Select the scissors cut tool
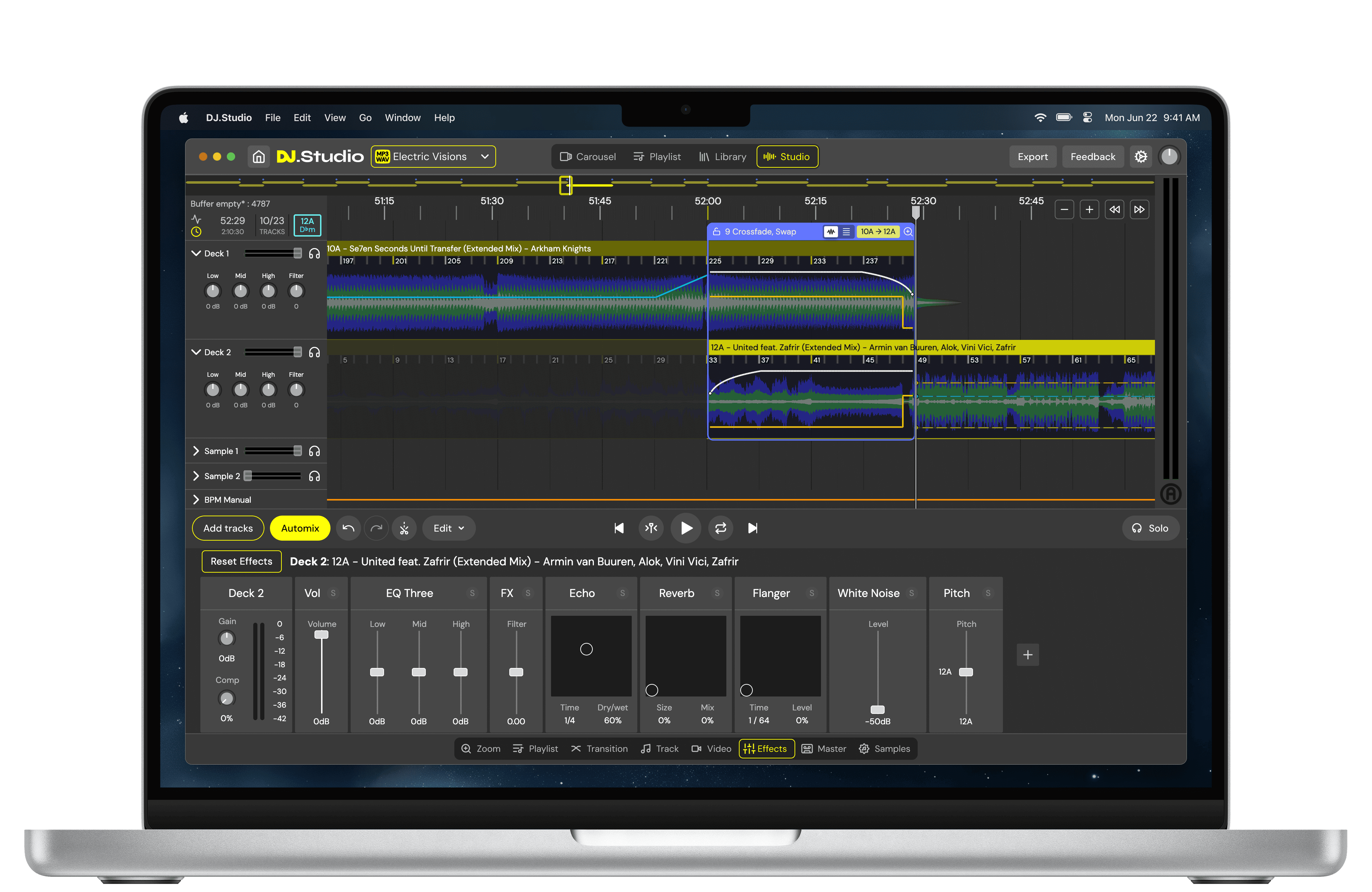1372x892 pixels. click(x=404, y=528)
